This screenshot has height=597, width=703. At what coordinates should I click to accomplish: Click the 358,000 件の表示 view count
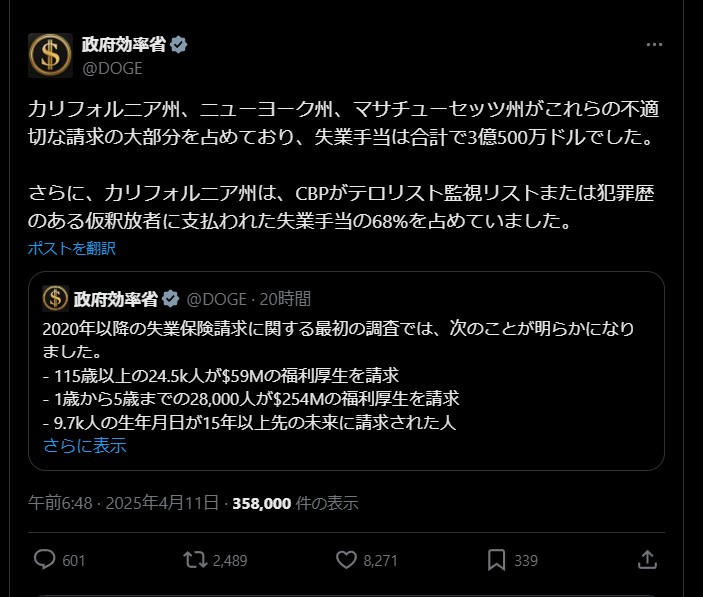295,503
